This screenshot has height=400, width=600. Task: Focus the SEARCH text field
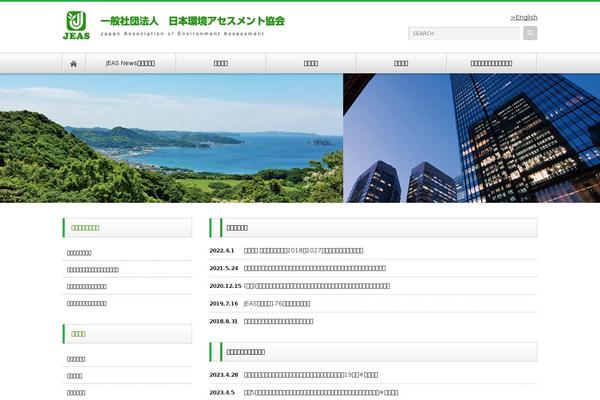[464, 33]
